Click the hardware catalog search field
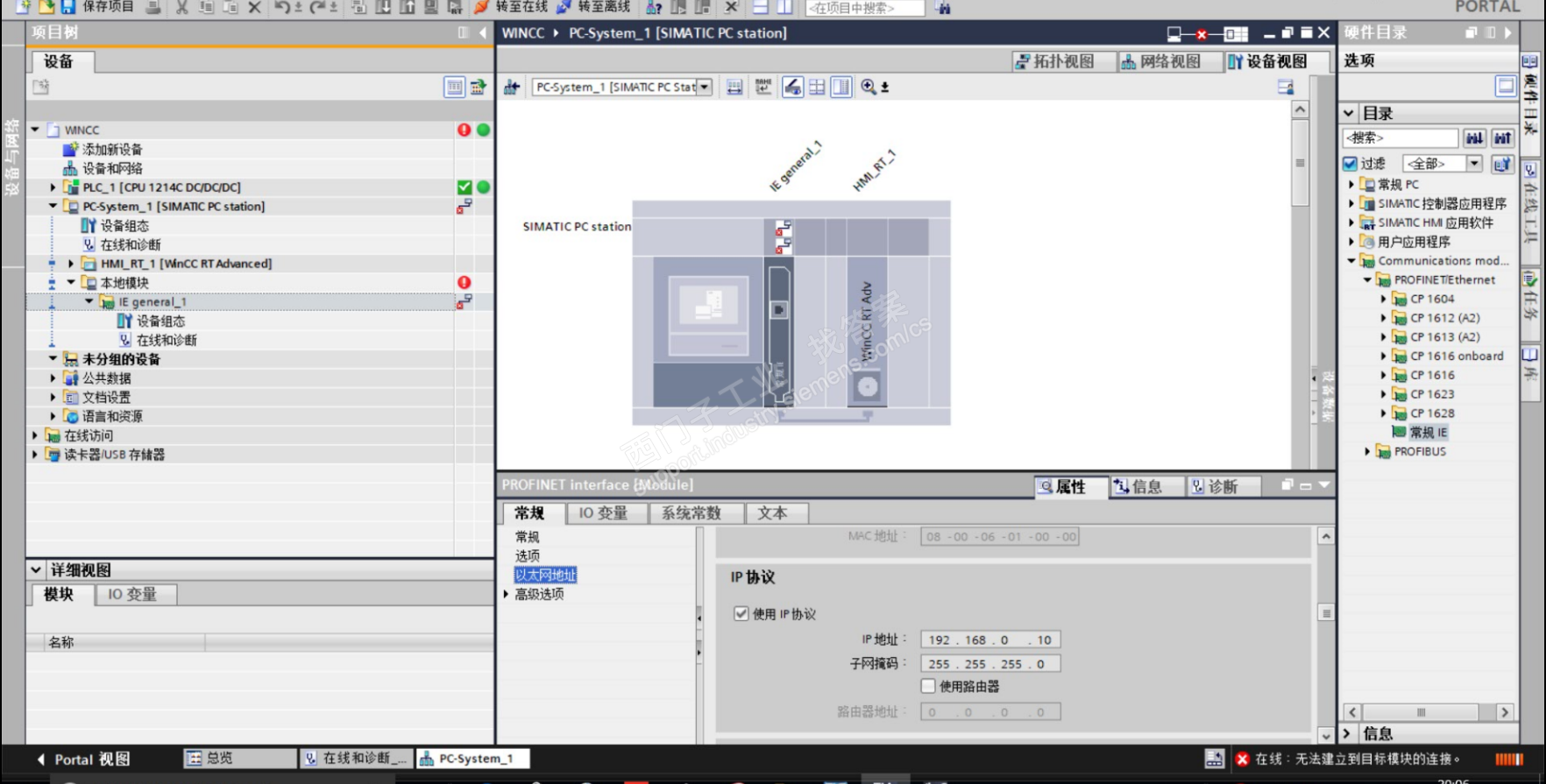Image resolution: width=1546 pixels, height=784 pixels. pos(1401,138)
